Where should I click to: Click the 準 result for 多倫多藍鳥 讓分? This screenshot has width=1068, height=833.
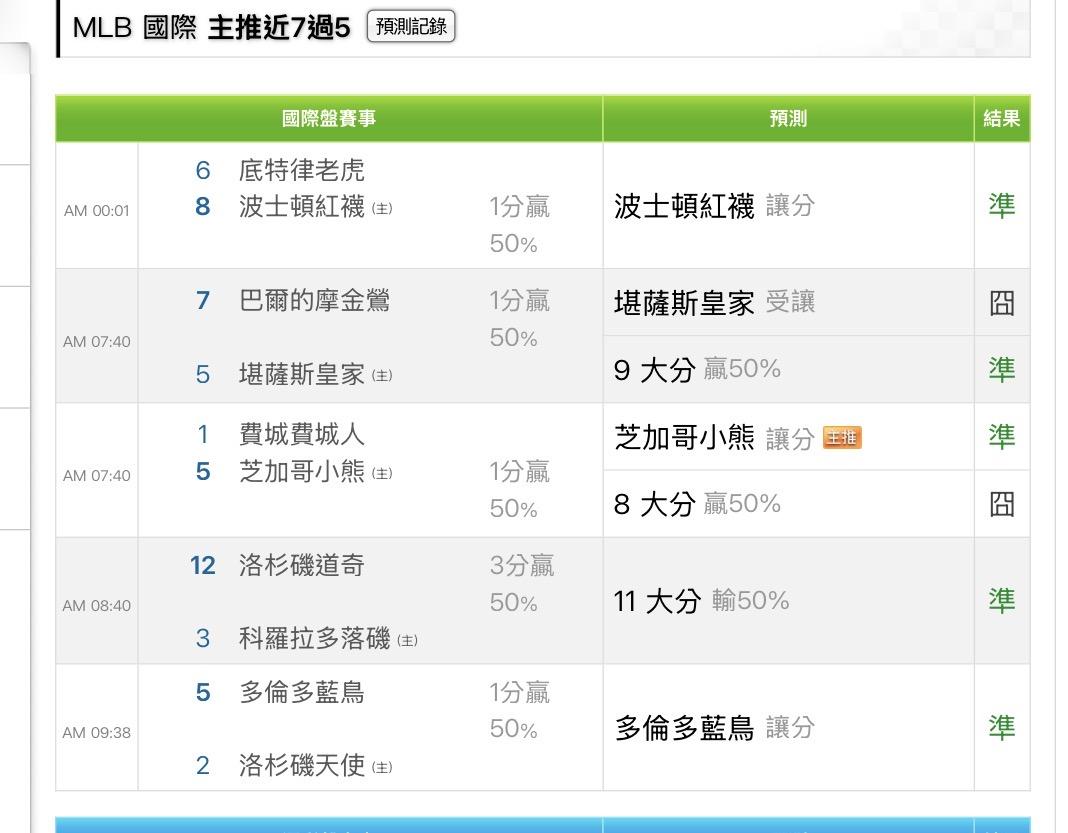(1001, 727)
